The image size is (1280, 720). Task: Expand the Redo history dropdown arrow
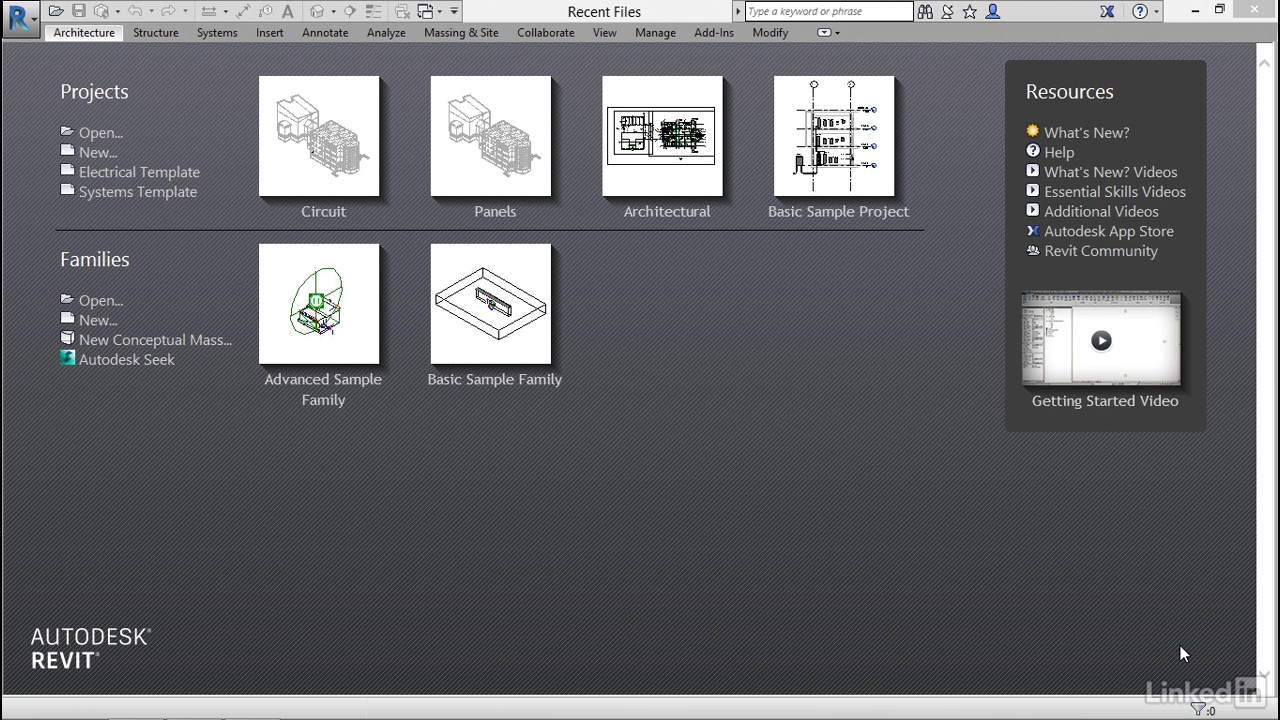pos(185,12)
